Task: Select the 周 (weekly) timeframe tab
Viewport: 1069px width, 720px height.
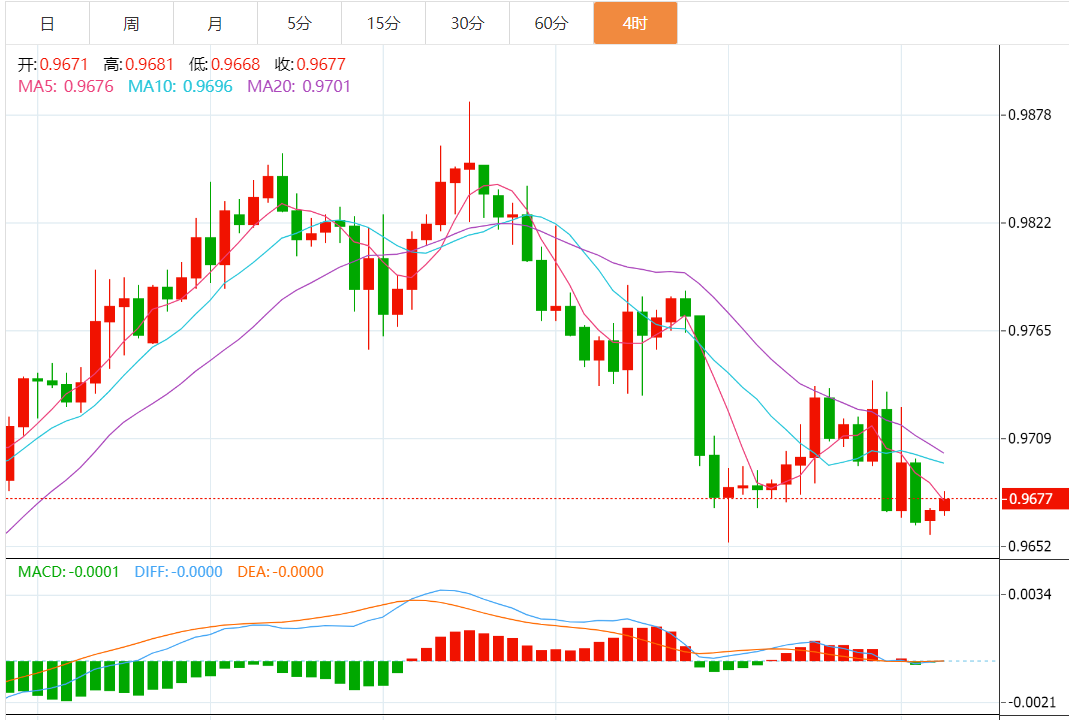Action: [131, 23]
